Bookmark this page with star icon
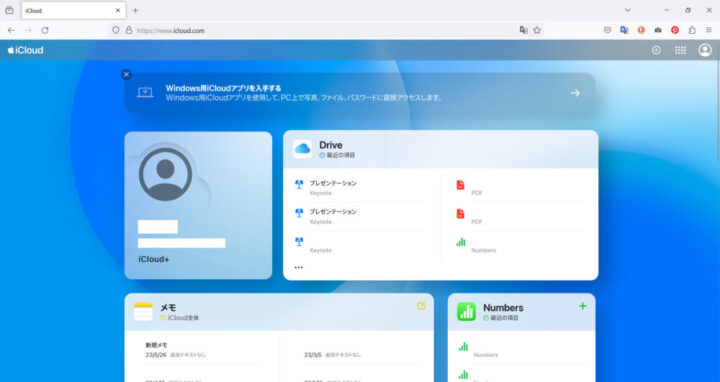The image size is (720, 382). tap(537, 30)
